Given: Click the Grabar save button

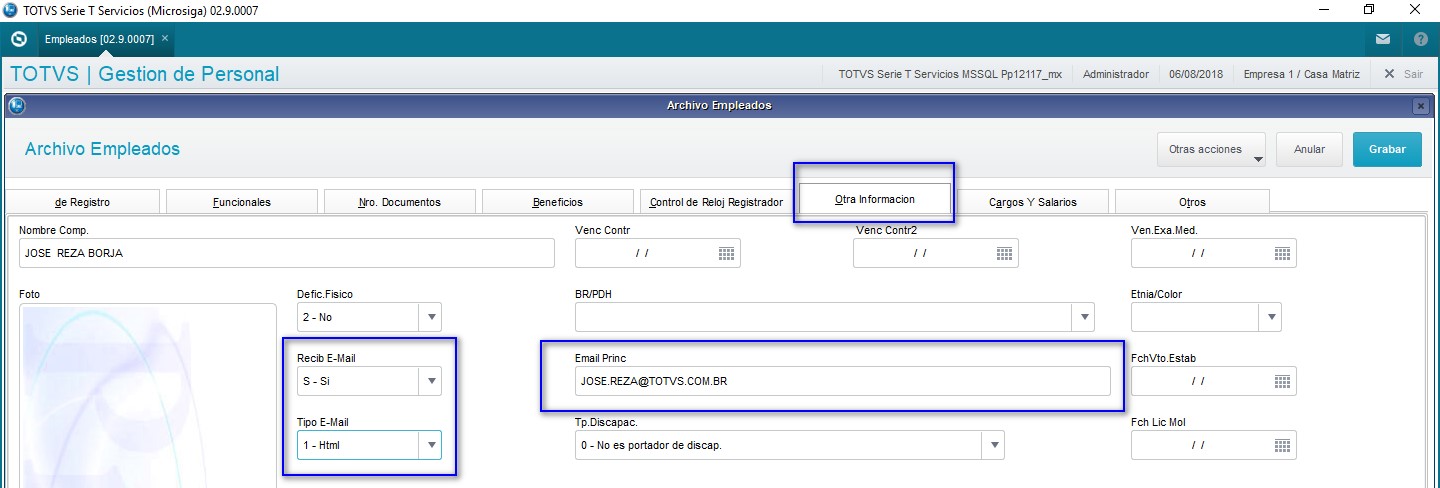Looking at the screenshot, I should [x=1387, y=149].
